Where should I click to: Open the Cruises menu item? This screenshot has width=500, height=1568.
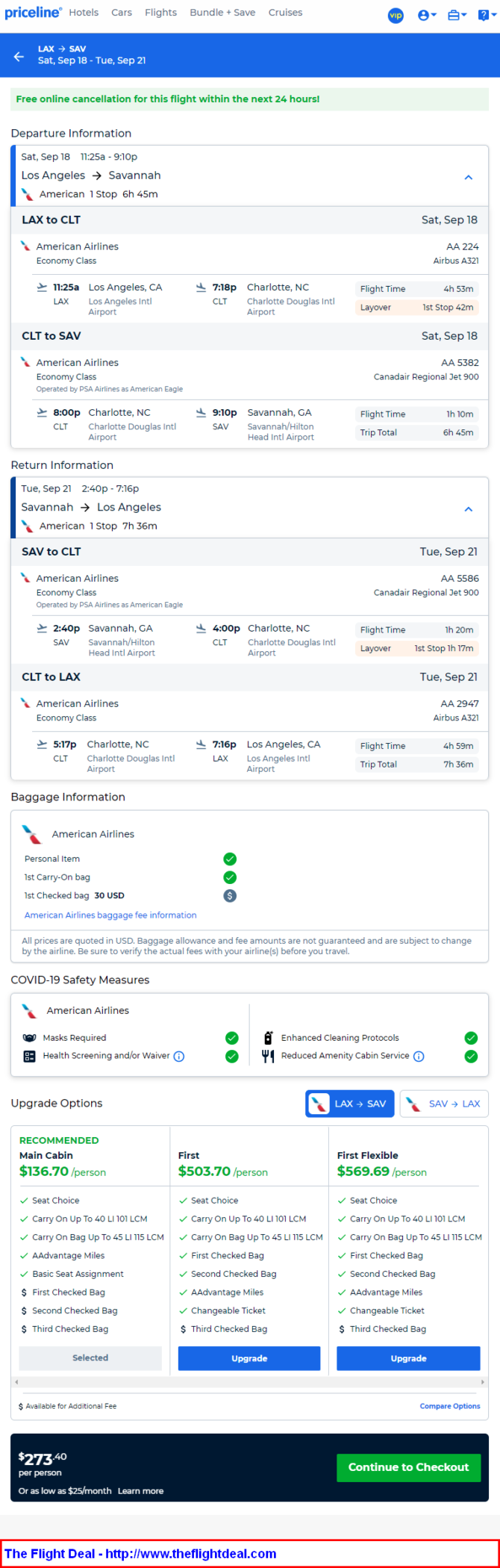click(x=285, y=13)
